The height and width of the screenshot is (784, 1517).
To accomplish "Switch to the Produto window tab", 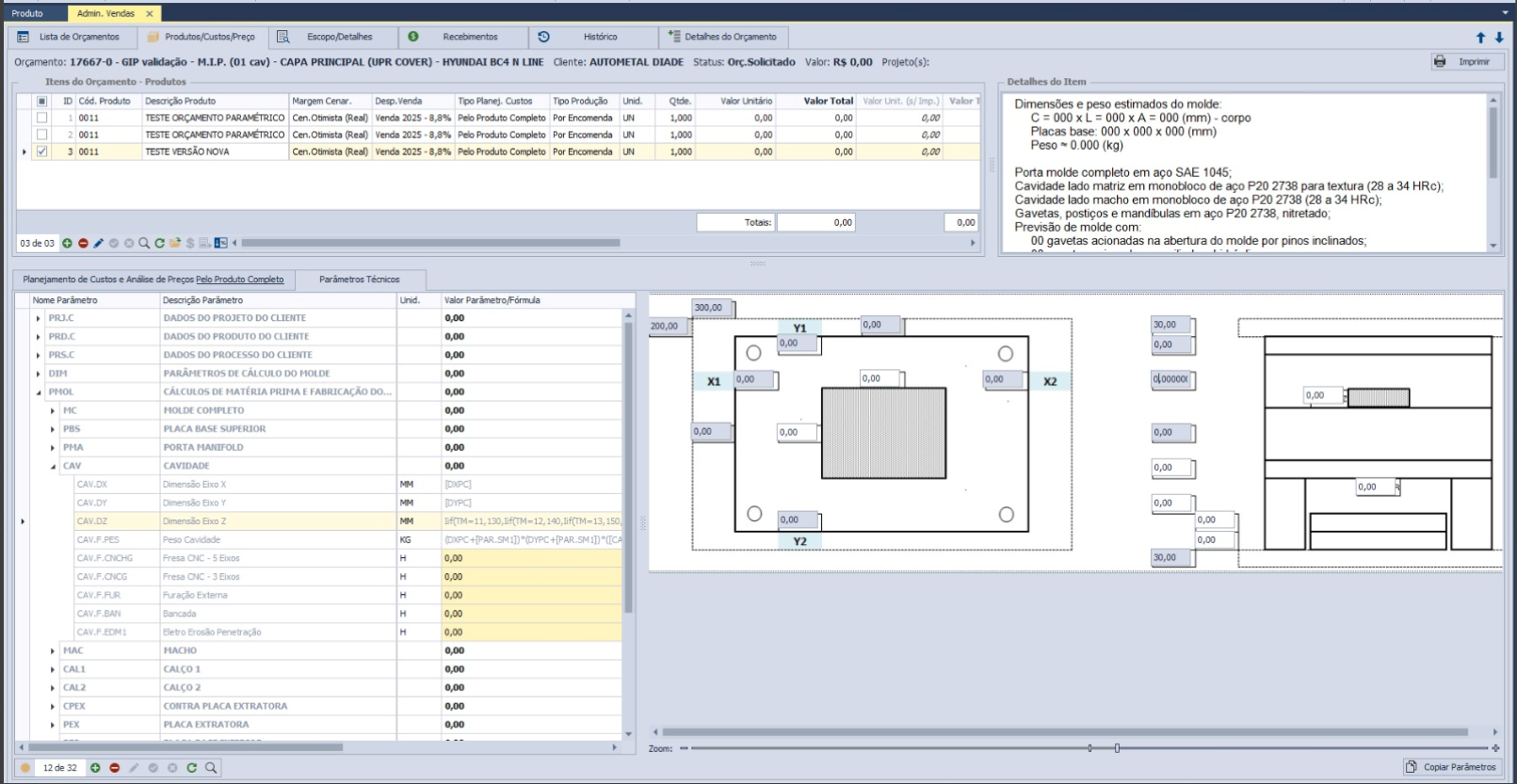I will [27, 14].
